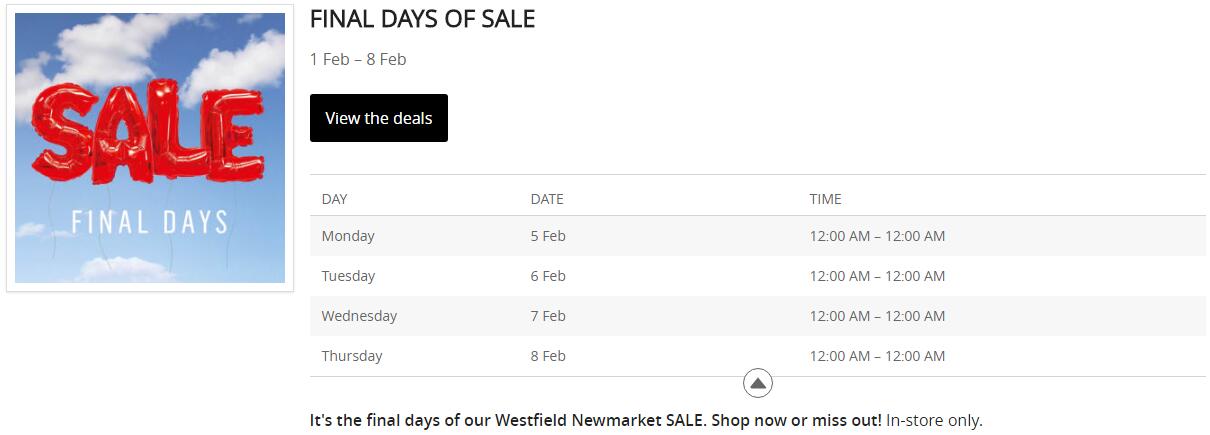
Task: Click the View the deals button
Action: pos(378,118)
